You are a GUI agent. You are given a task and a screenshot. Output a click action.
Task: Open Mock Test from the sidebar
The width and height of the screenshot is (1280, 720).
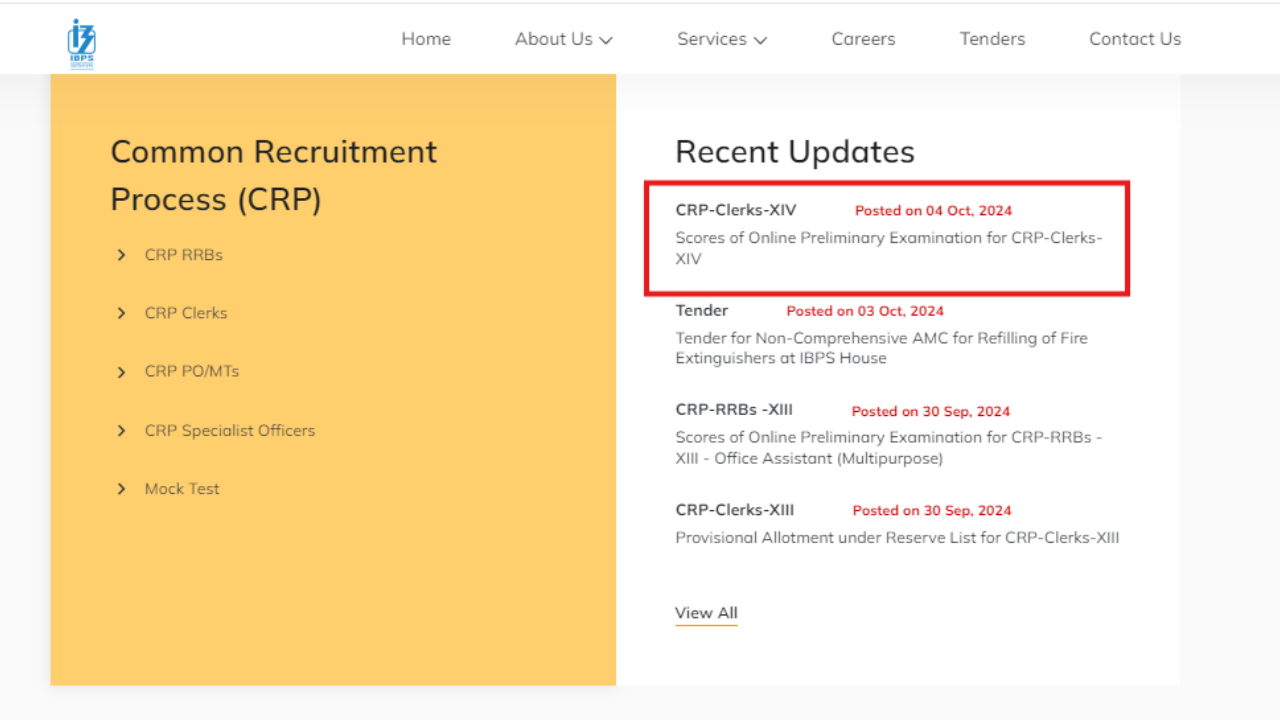(182, 488)
